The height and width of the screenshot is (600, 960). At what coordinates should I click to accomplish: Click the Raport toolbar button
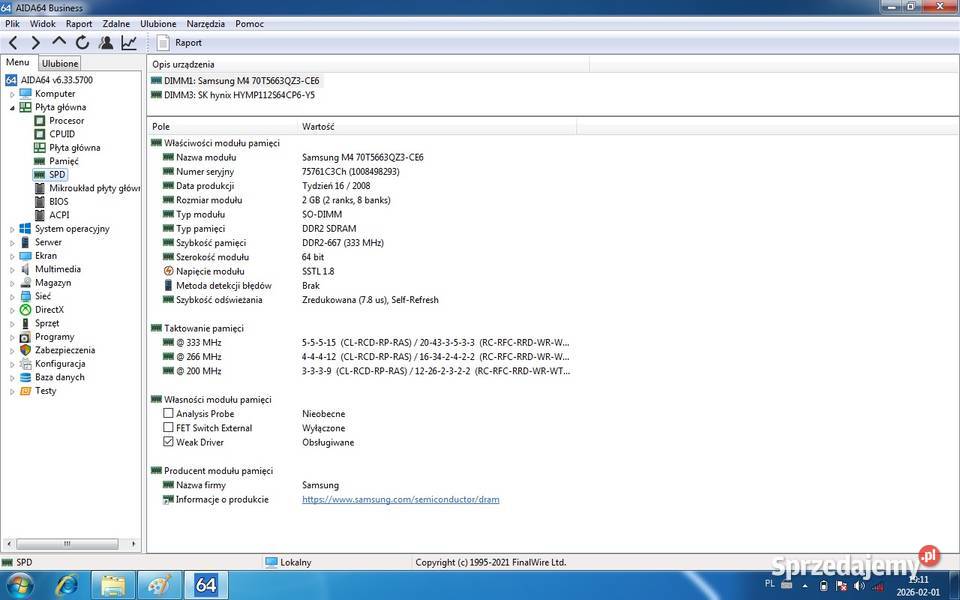tap(179, 43)
